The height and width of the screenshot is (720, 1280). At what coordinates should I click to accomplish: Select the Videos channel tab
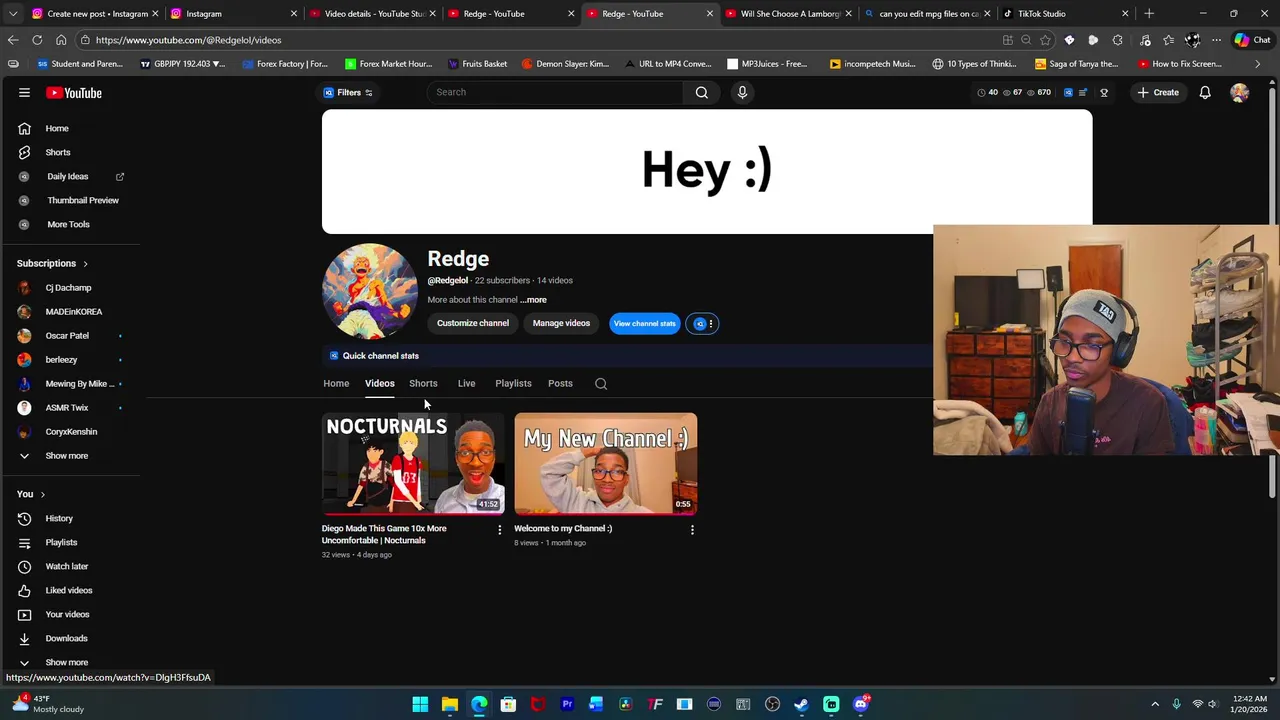click(x=379, y=383)
